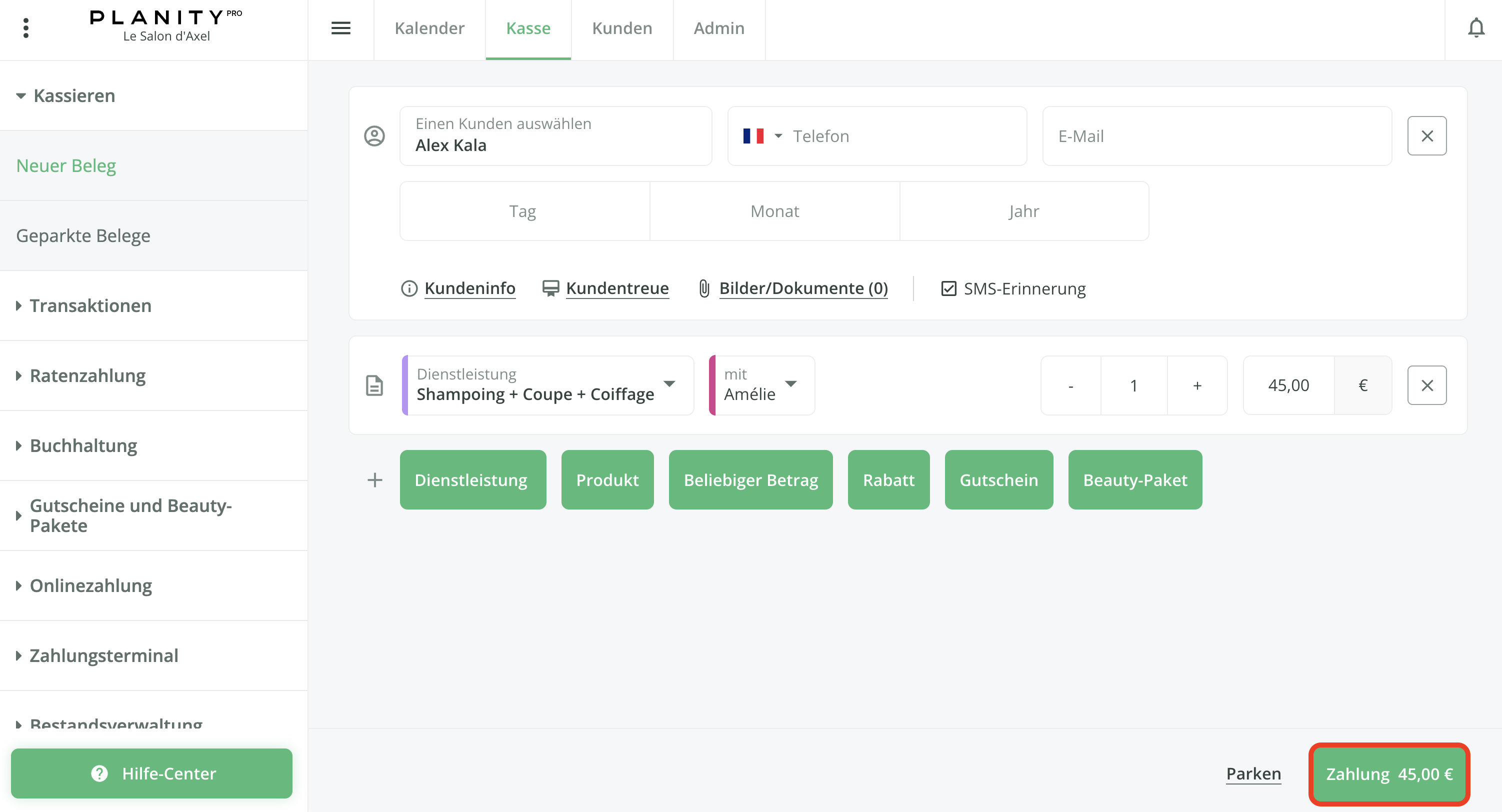1502x812 pixels.
Task: Decrease quantity with minus stepper
Action: click(1070, 385)
